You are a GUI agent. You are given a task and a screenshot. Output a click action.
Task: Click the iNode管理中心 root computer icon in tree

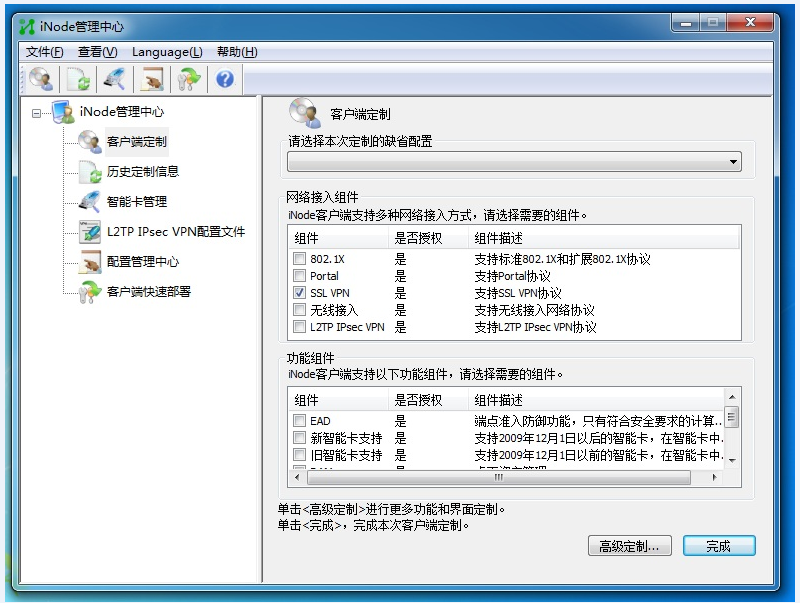pyautogui.click(x=64, y=112)
